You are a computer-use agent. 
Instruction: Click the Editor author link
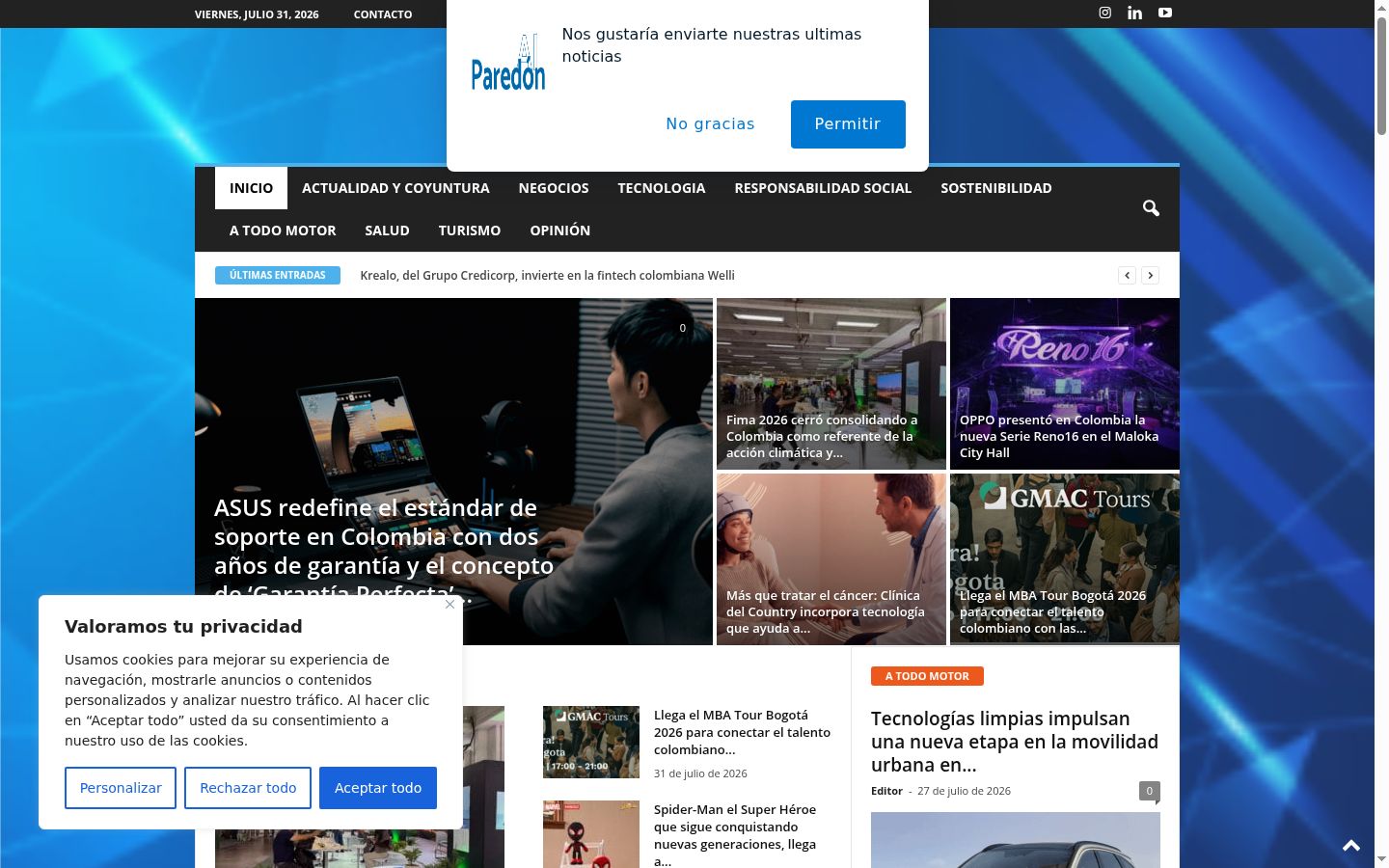886,791
